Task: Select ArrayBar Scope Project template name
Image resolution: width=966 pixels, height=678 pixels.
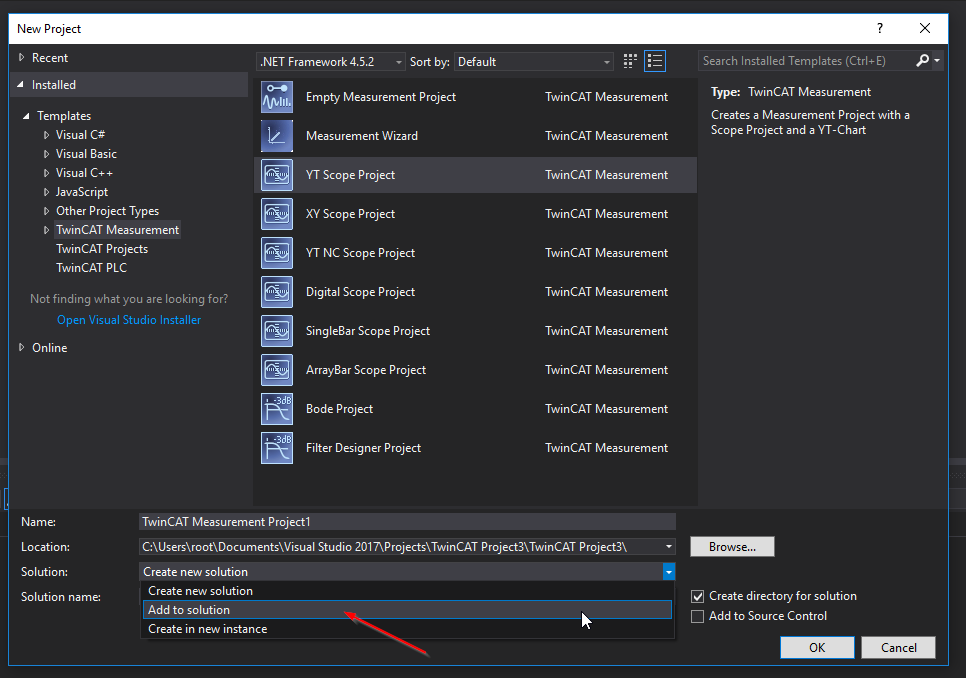Action: [x=366, y=369]
